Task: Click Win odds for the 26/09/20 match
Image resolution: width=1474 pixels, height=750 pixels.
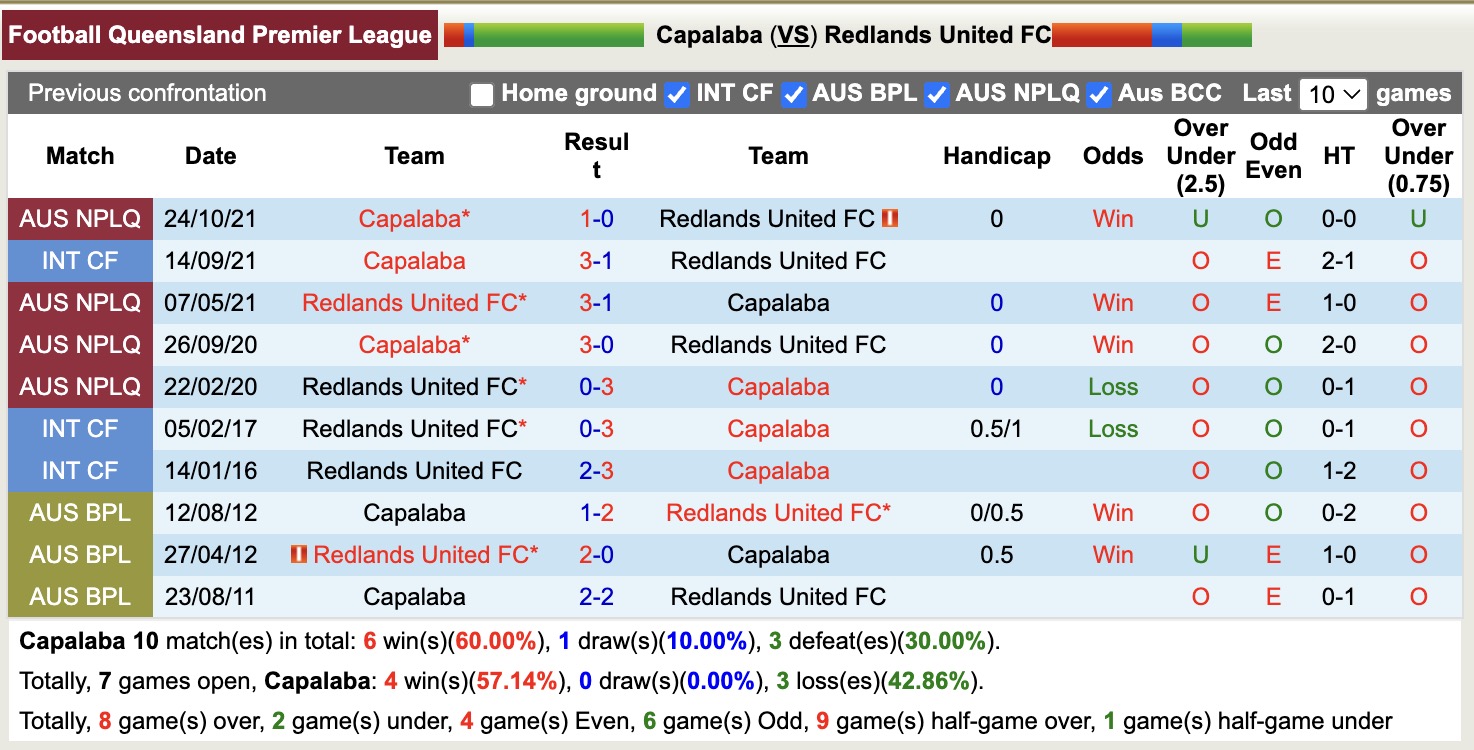Action: pos(1112,344)
